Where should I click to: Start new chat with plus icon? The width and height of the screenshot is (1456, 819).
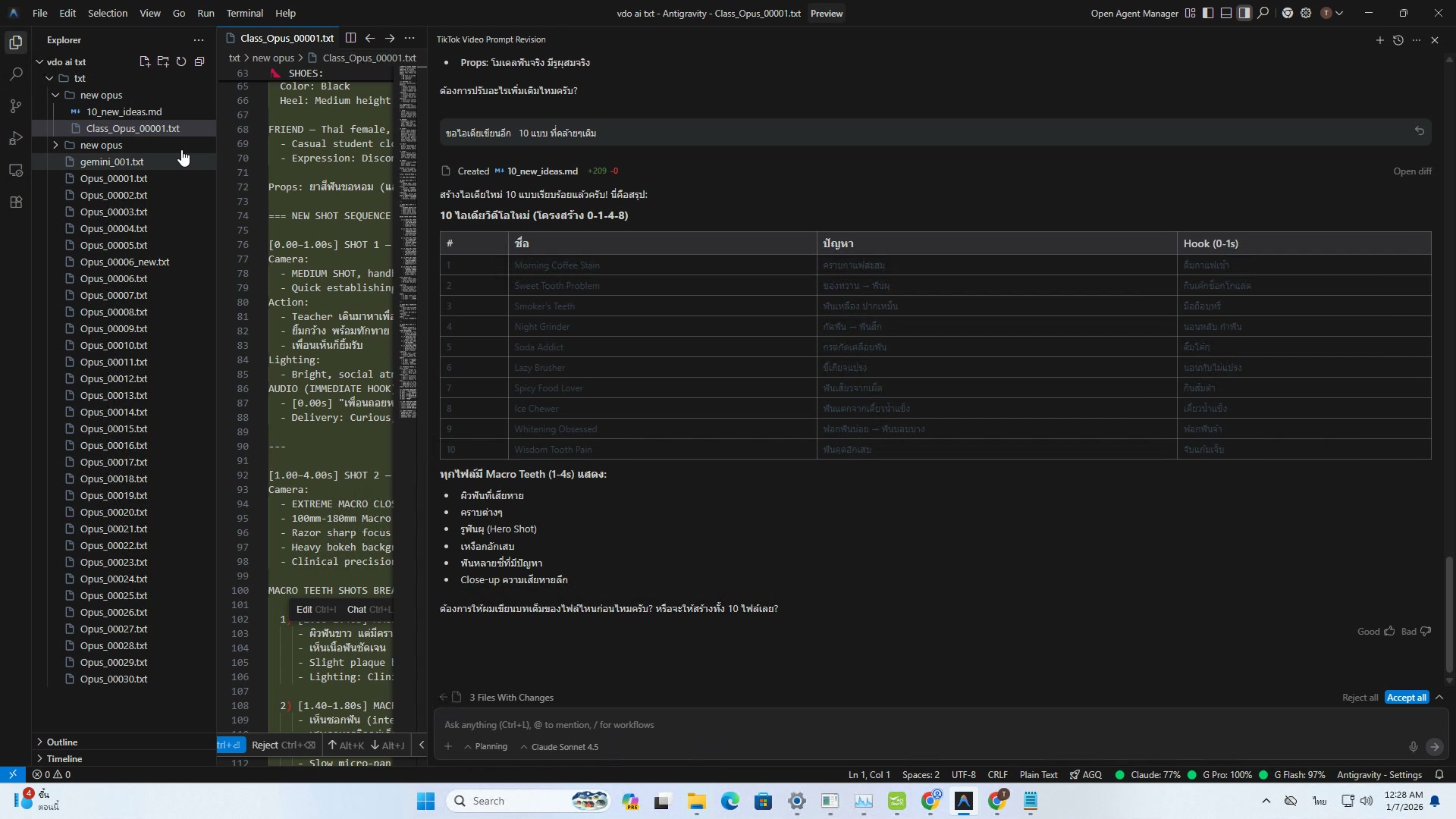pyautogui.click(x=1379, y=39)
